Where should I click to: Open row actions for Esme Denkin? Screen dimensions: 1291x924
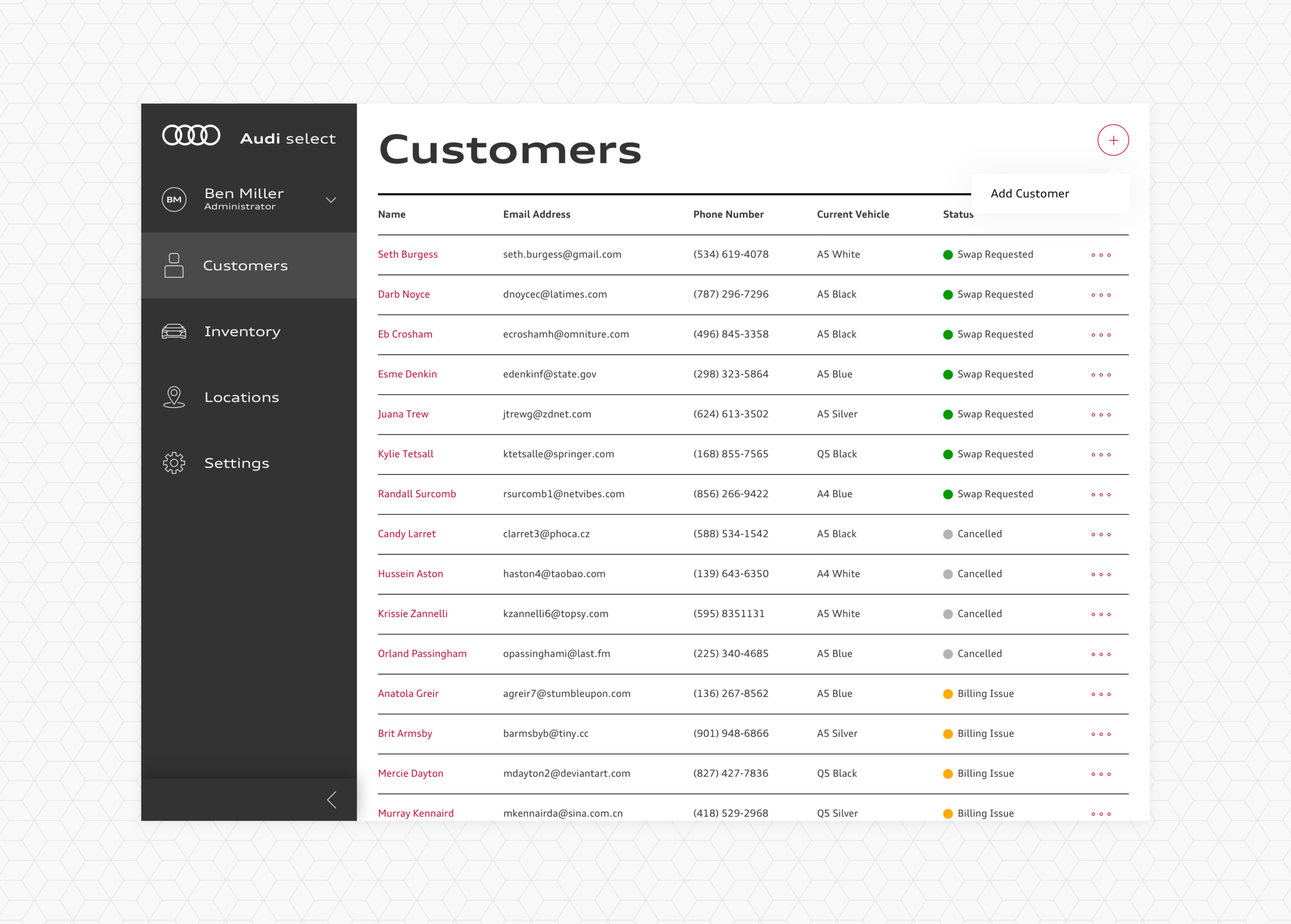click(1101, 374)
